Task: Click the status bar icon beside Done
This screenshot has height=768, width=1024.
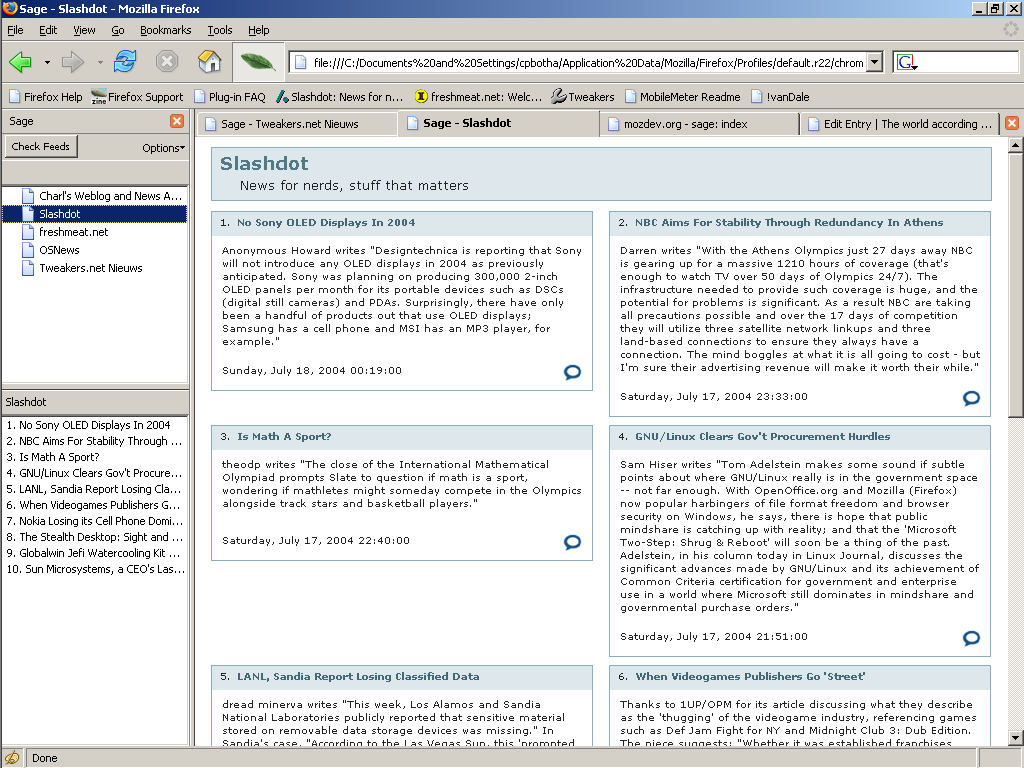Action: point(12,758)
